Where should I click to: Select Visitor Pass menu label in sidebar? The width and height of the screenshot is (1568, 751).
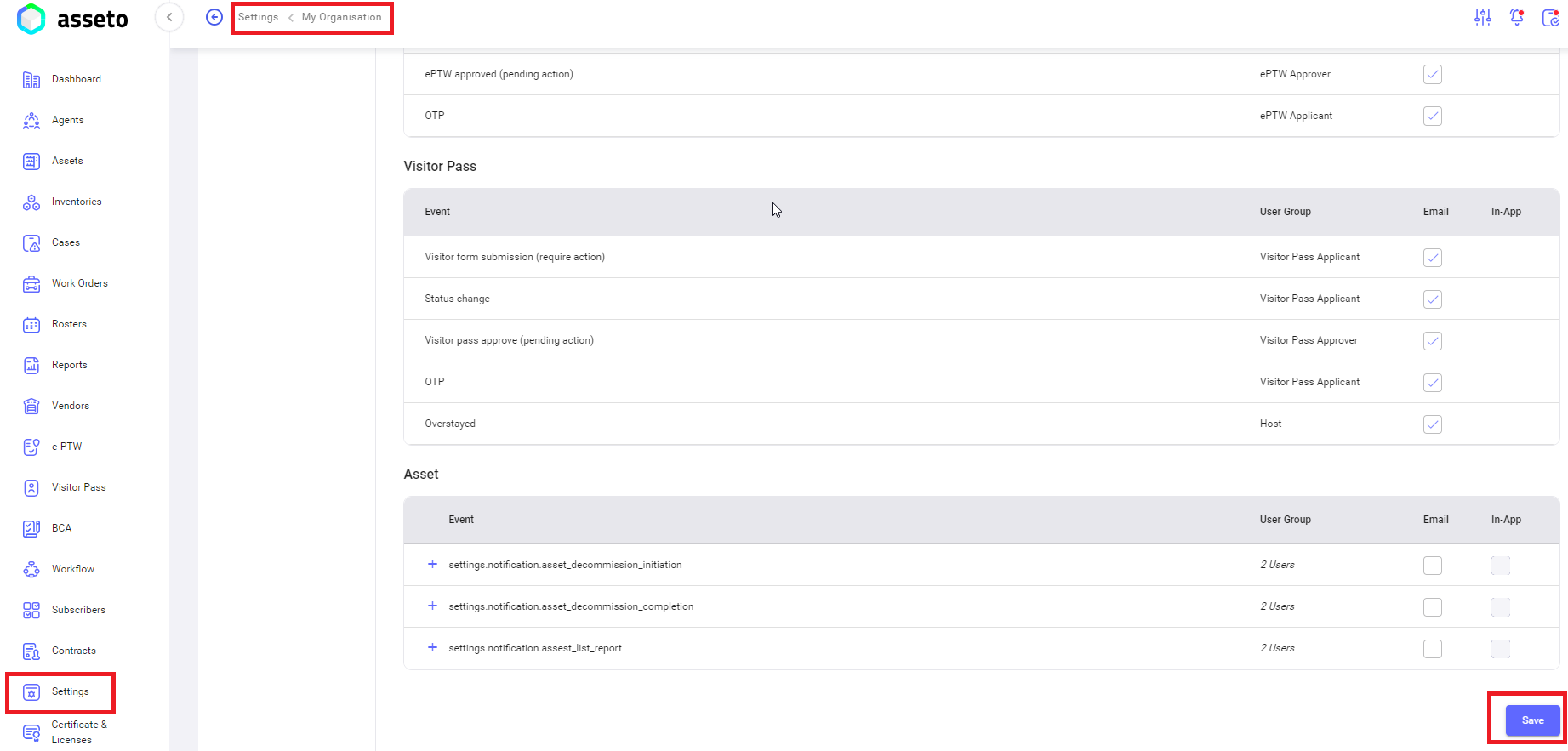(x=79, y=487)
